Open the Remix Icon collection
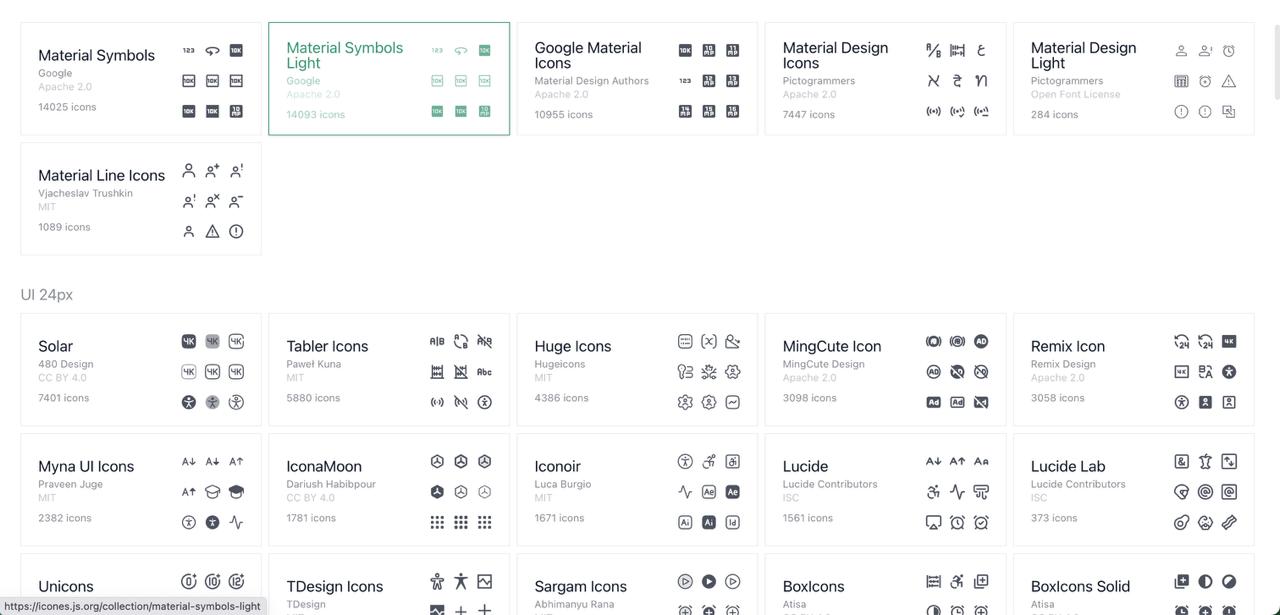 [x=1133, y=370]
